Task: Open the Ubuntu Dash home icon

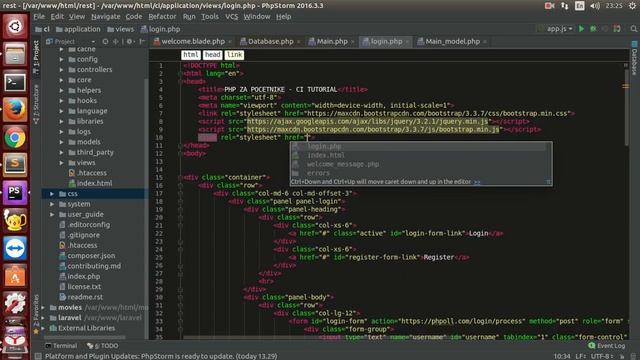Action: [x=15, y=27]
